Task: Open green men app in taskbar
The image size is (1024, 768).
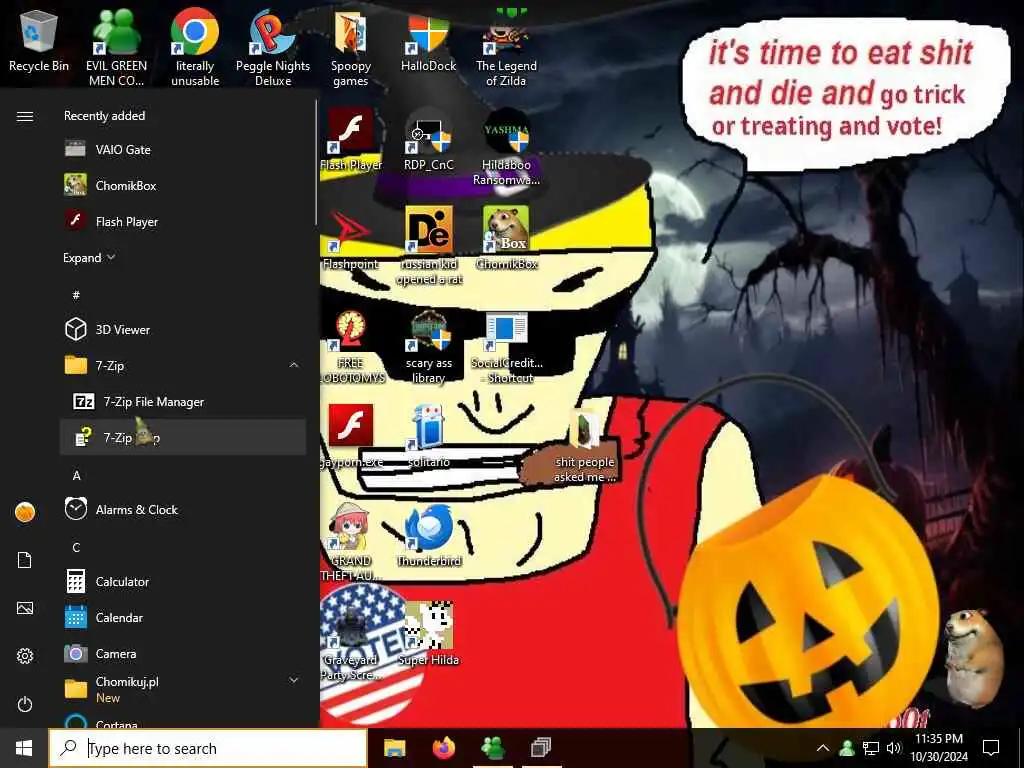Action: coord(493,748)
